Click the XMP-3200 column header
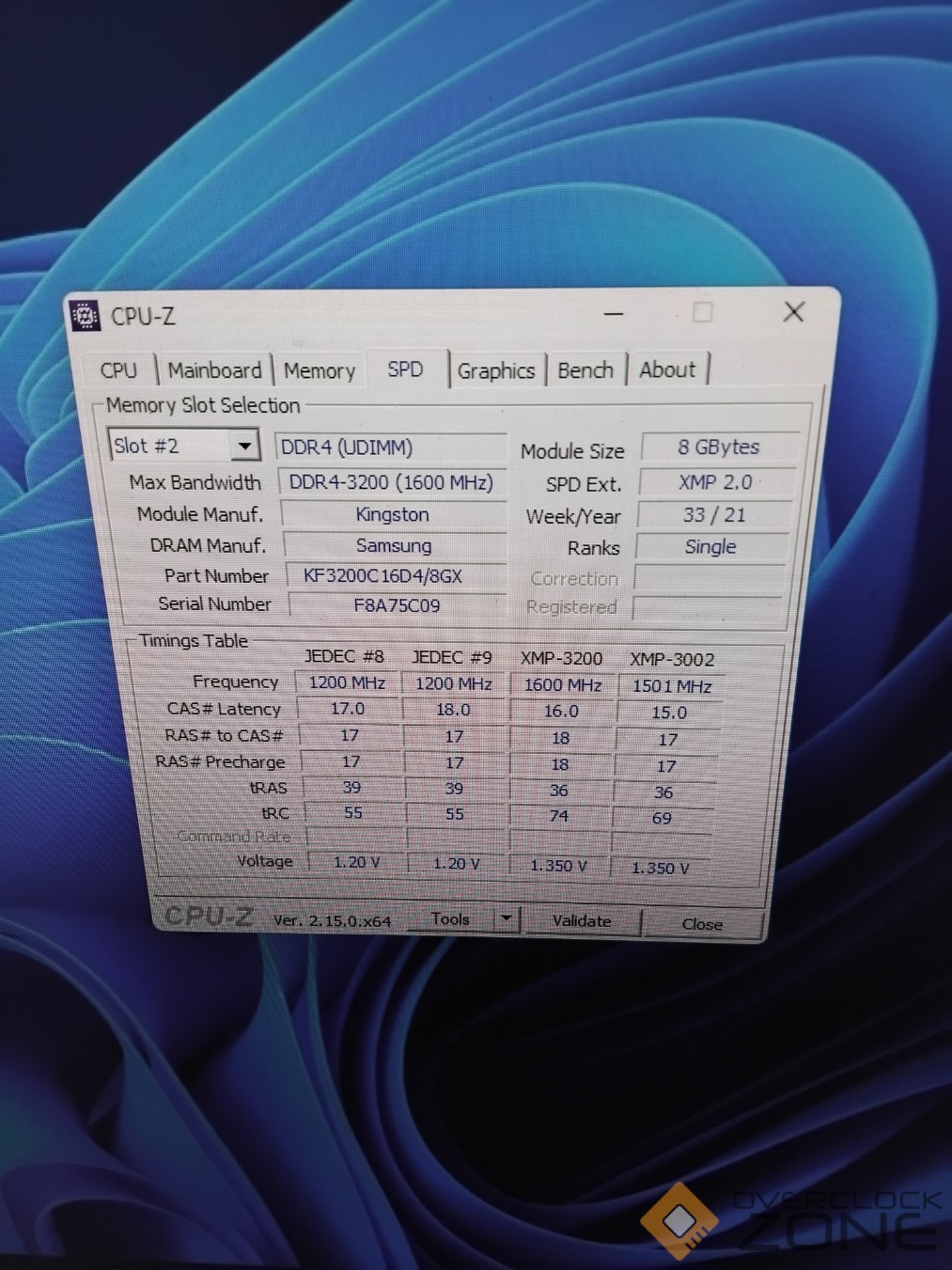The image size is (952, 1270). pos(562,659)
